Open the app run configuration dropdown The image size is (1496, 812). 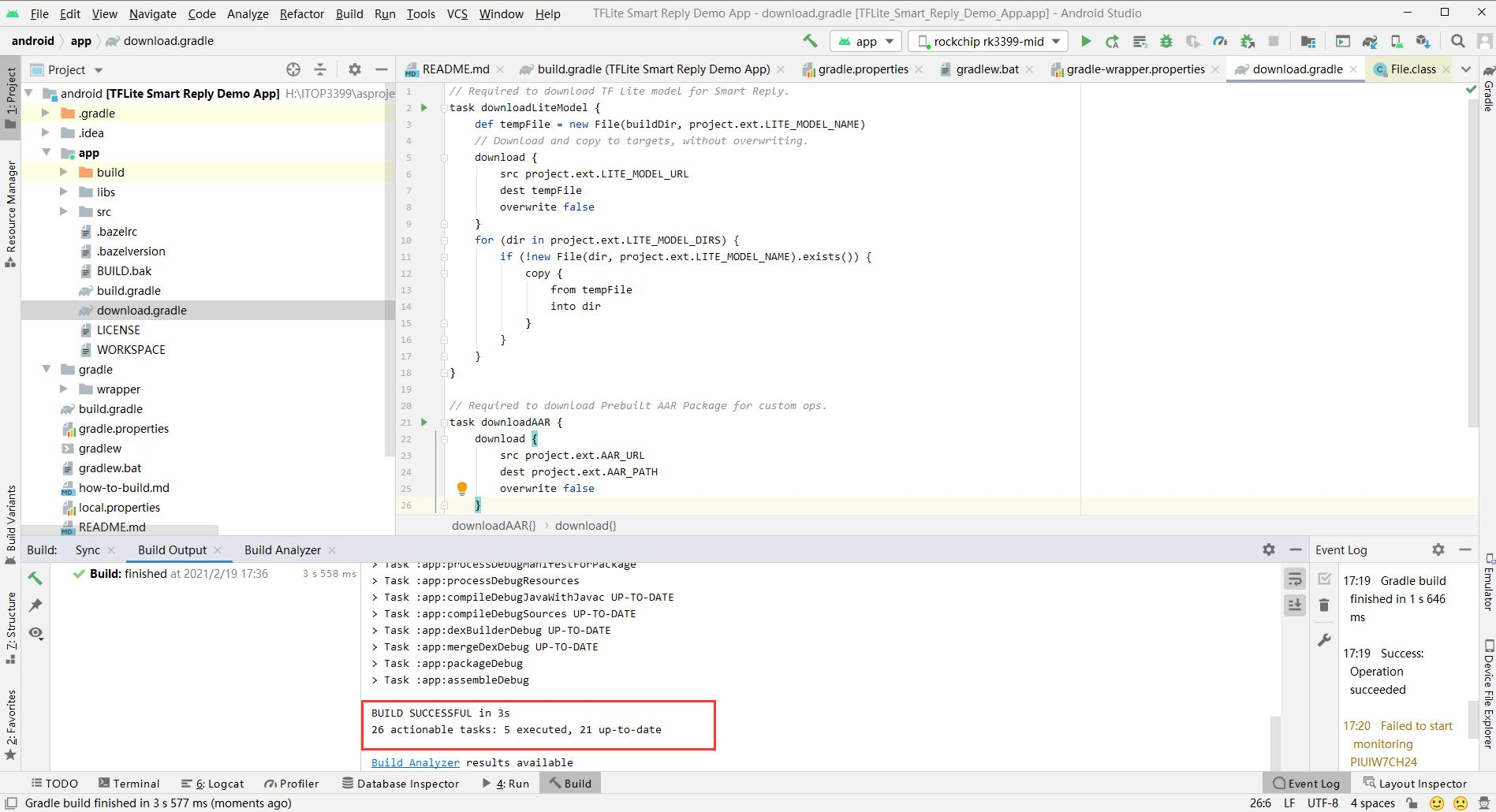click(866, 41)
